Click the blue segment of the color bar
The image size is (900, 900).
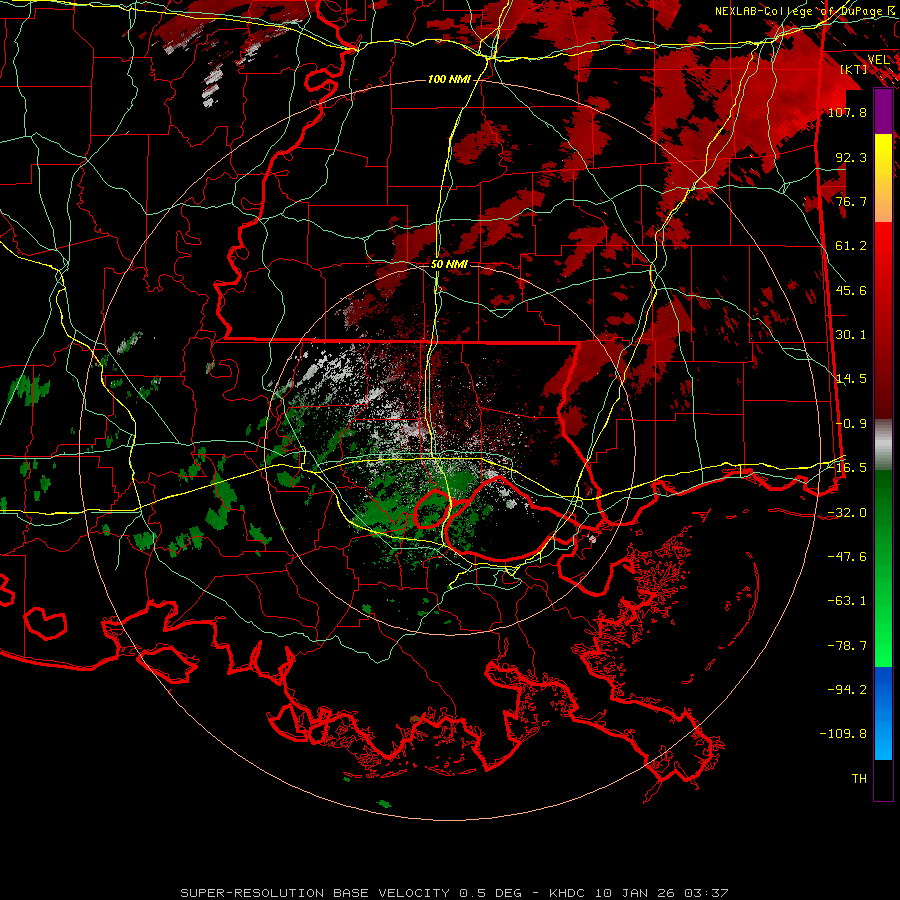pyautogui.click(x=883, y=713)
